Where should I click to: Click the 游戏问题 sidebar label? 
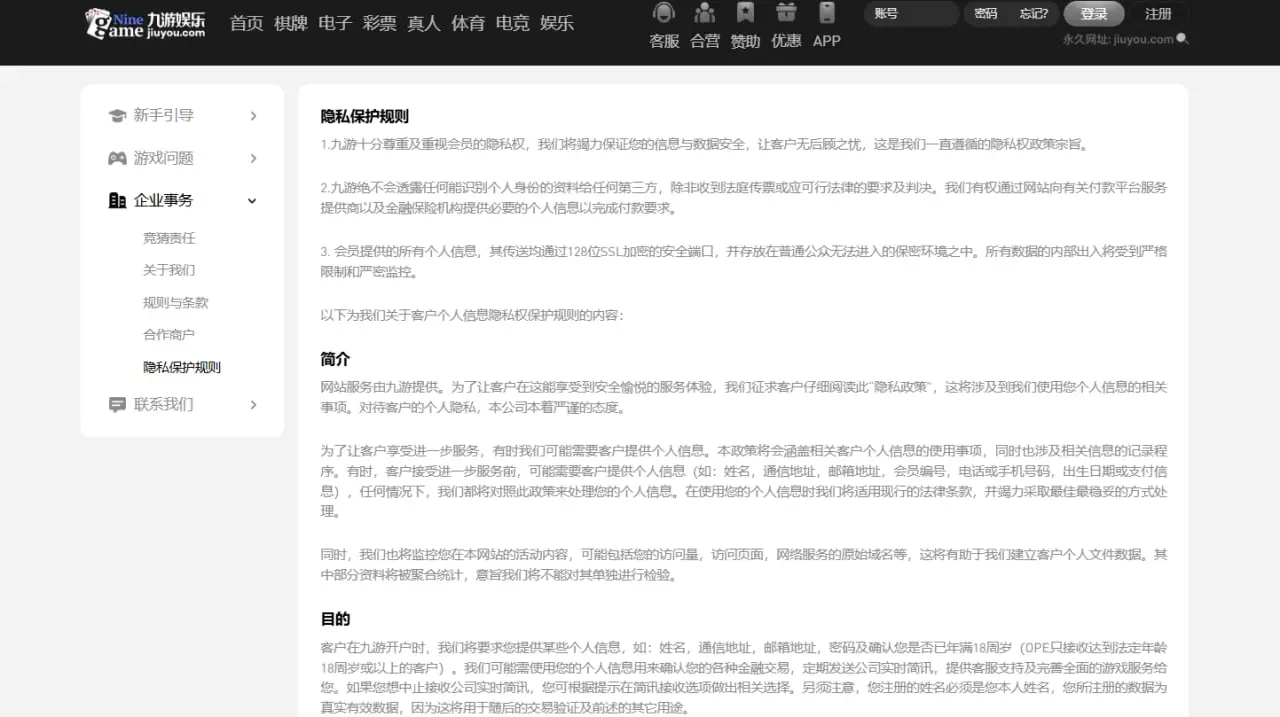tap(164, 158)
